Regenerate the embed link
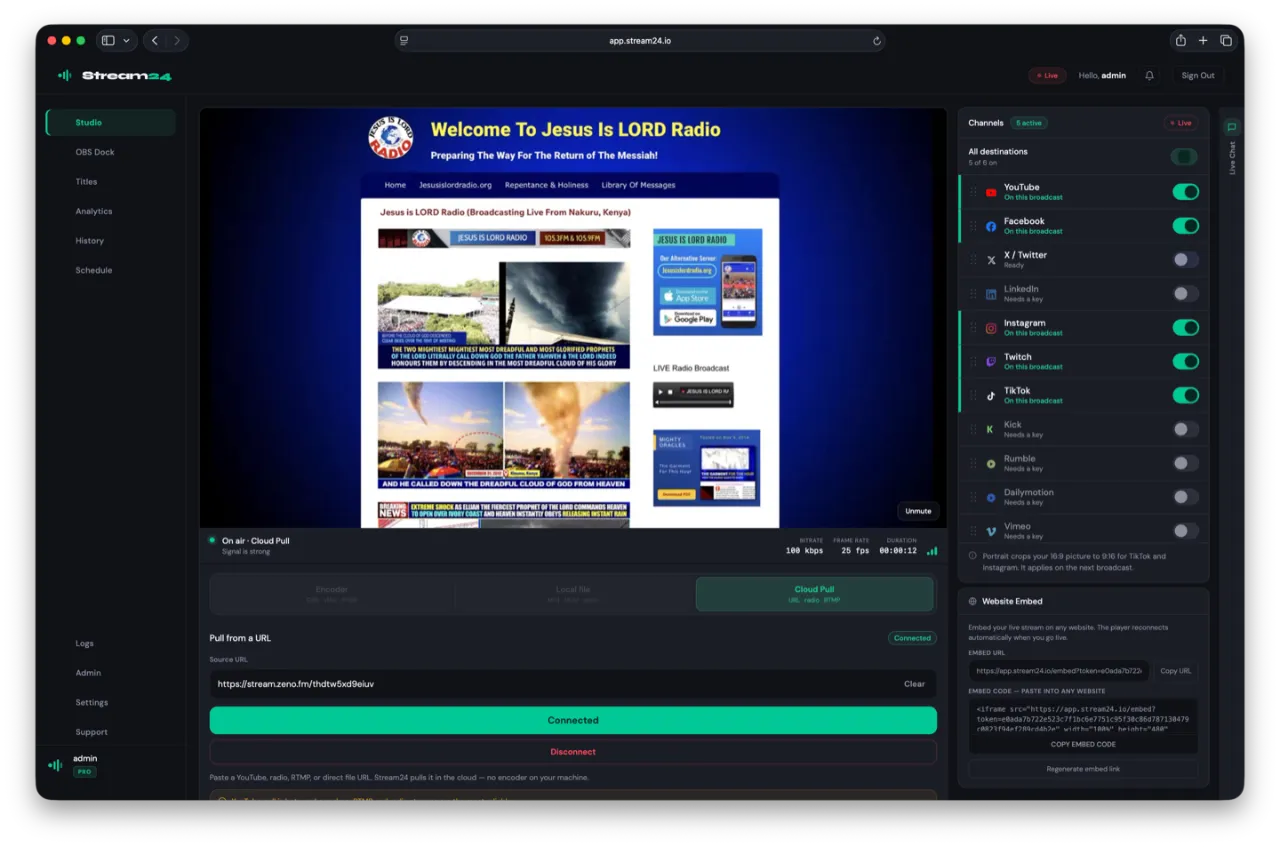Image resolution: width=1280 pixels, height=847 pixels. [x=1083, y=769]
